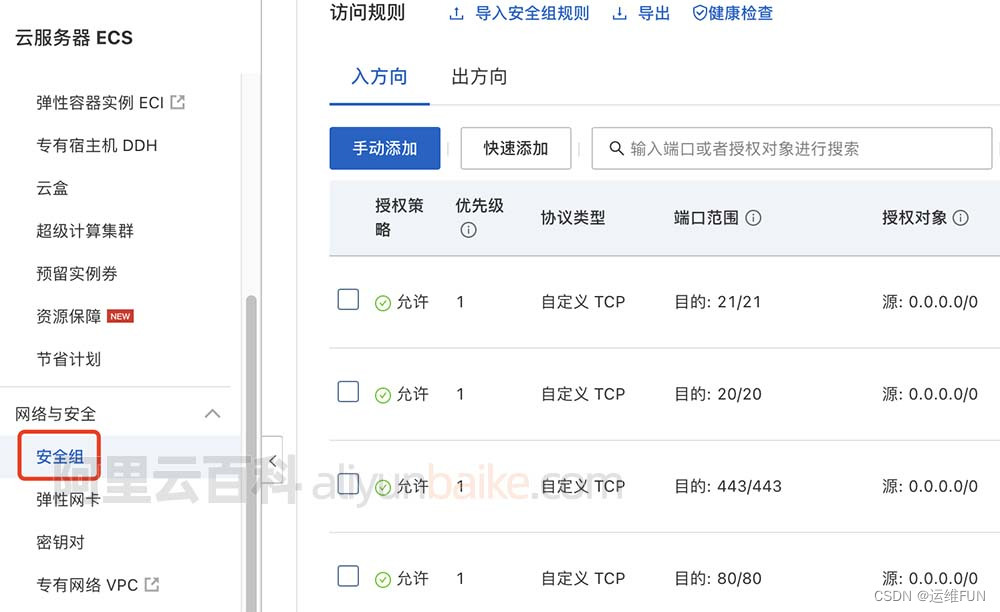Click external link icon beside 弹性容器实例 ECI
Viewport: 1000px width, 612px height.
click(178, 102)
